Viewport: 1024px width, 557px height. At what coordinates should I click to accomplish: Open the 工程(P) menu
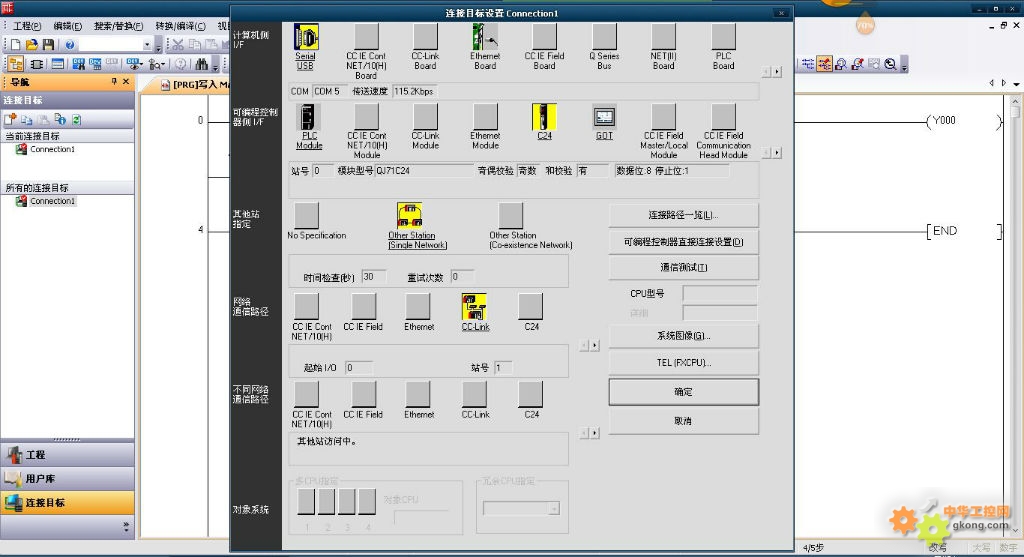click(27, 26)
